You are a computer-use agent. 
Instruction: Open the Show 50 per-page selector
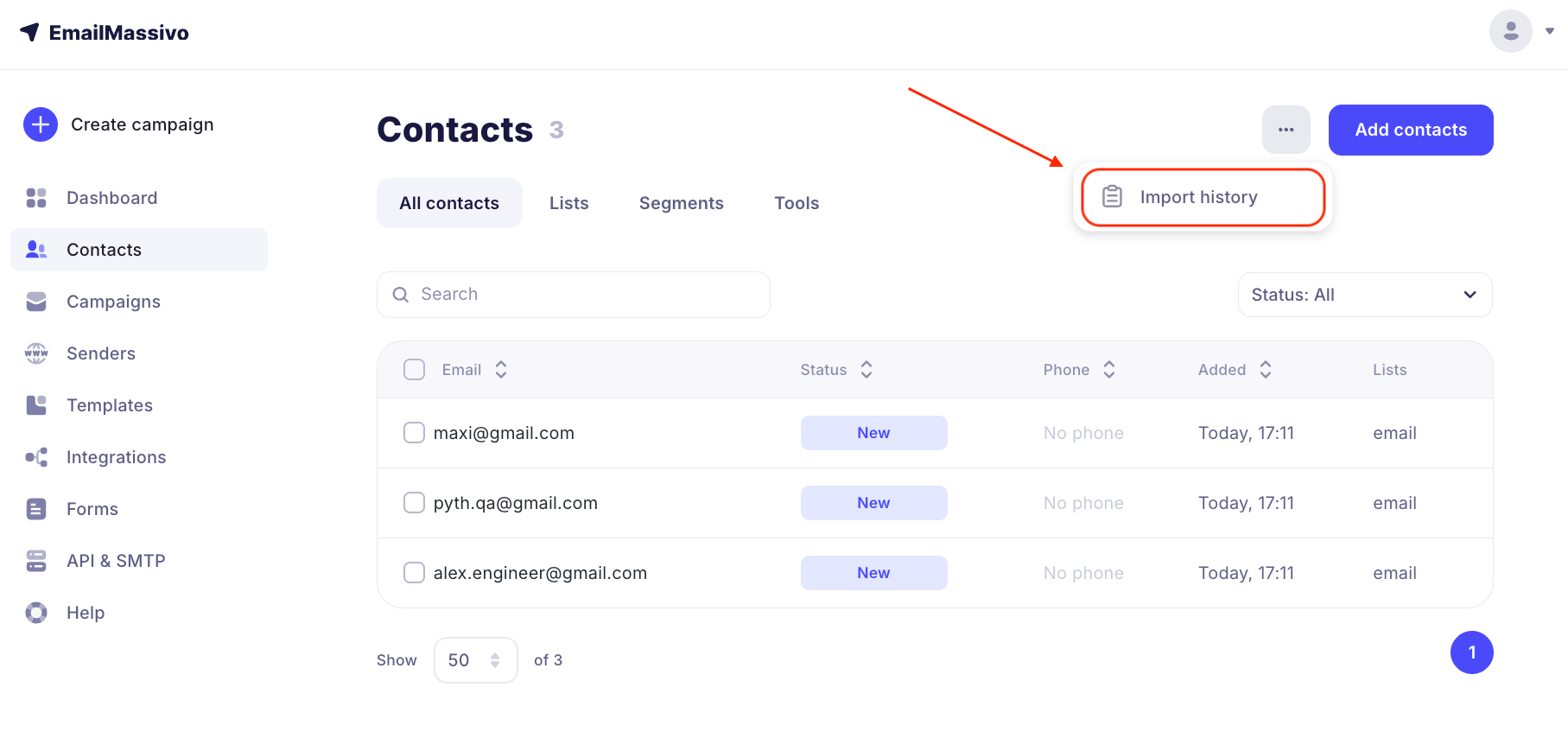475,660
